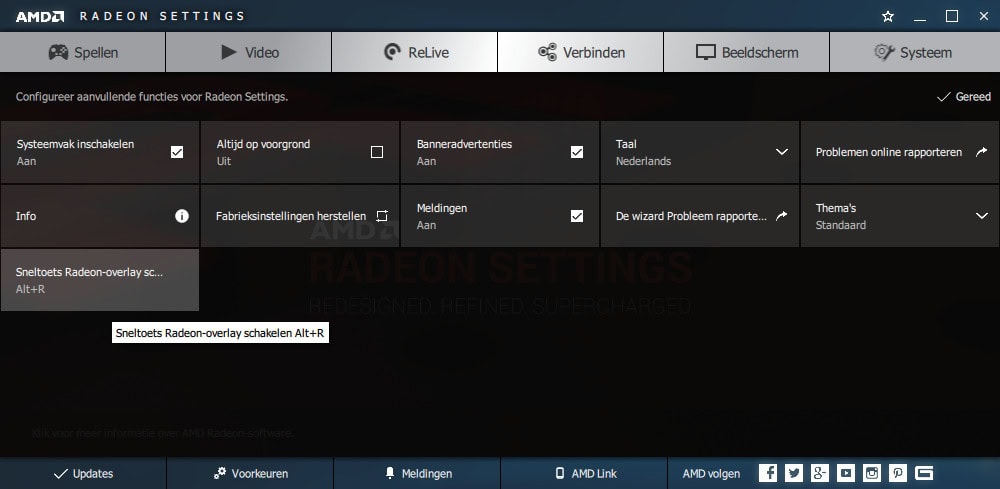
Task: Open Meldingen in bottom bar
Action: pos(417,473)
